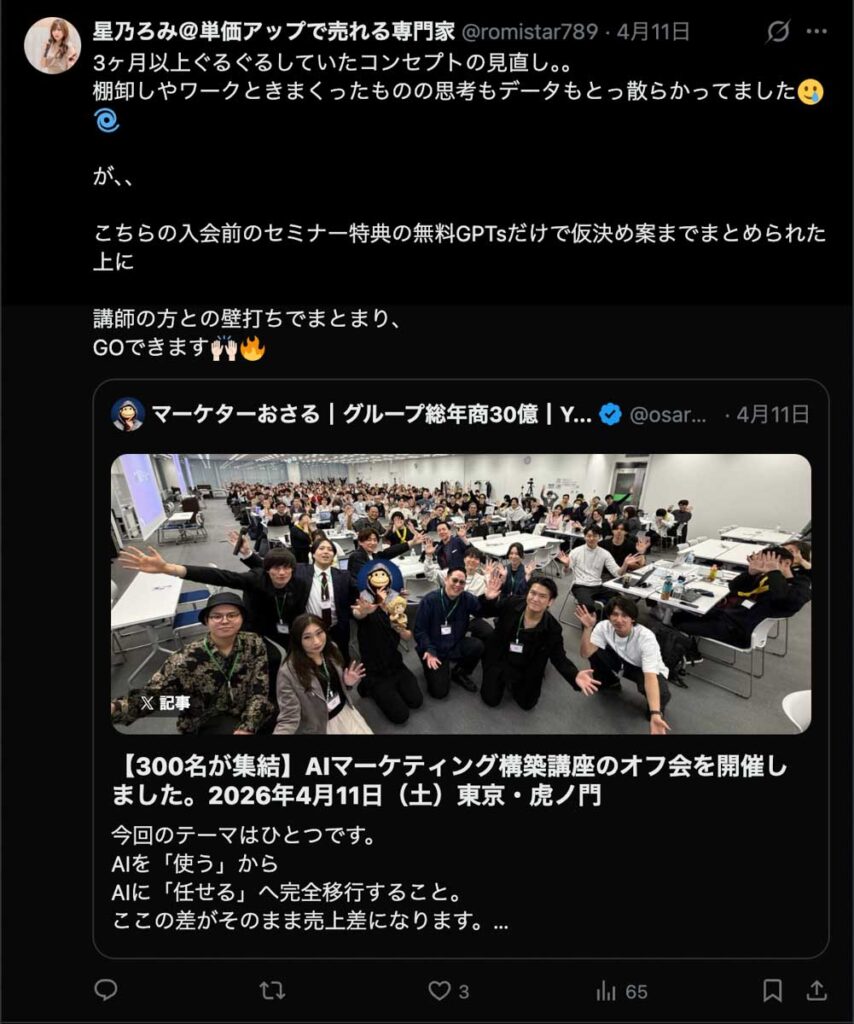
Task: Open the group photo article image
Action: [461, 594]
